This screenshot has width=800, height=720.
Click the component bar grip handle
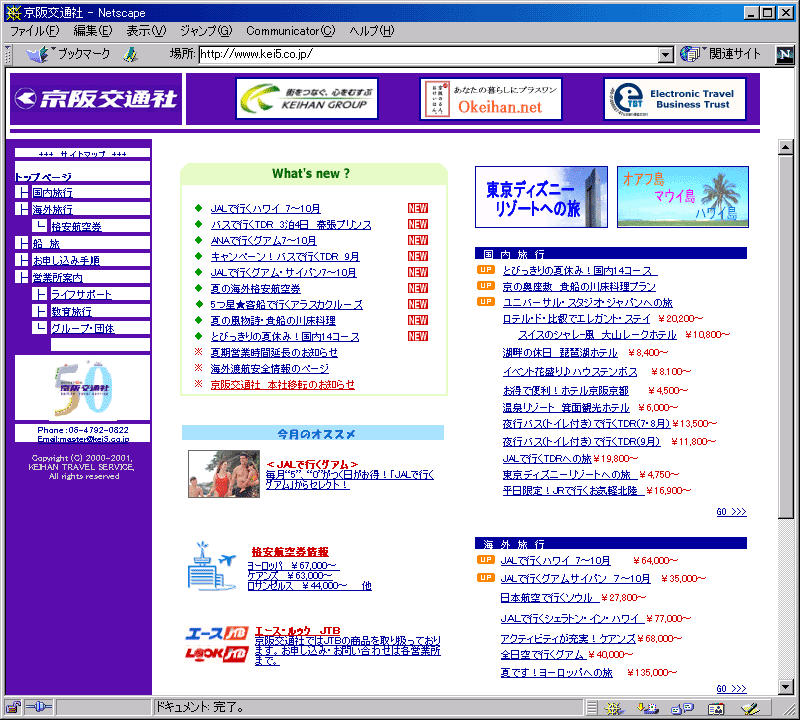[x=591, y=708]
